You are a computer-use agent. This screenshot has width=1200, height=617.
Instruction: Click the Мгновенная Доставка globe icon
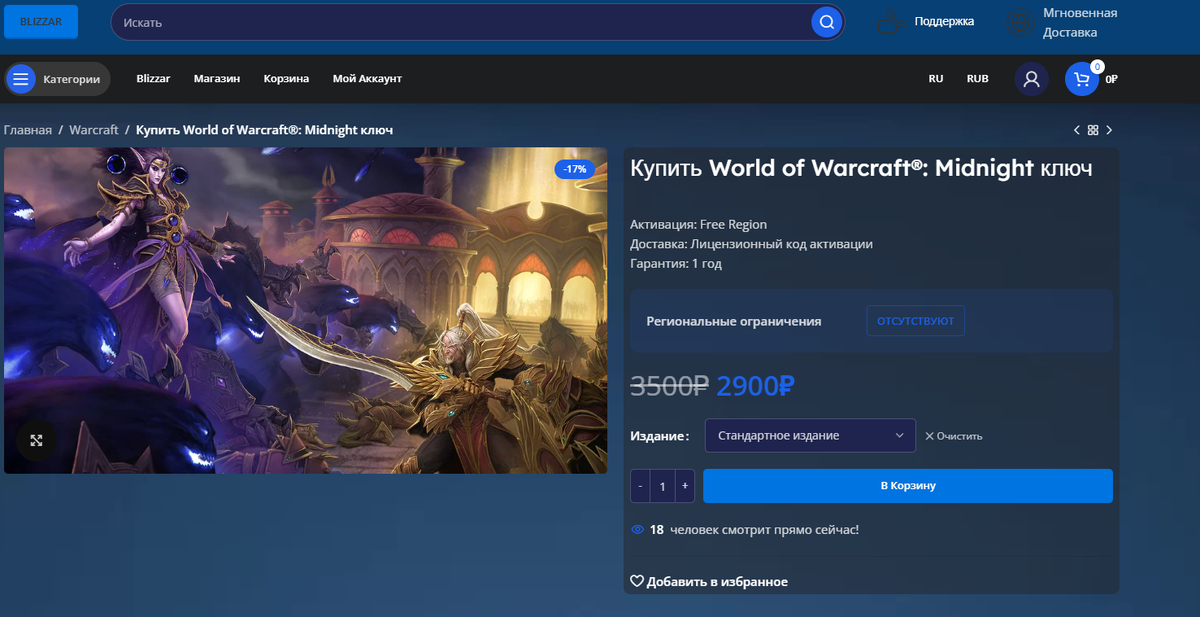point(1019,22)
